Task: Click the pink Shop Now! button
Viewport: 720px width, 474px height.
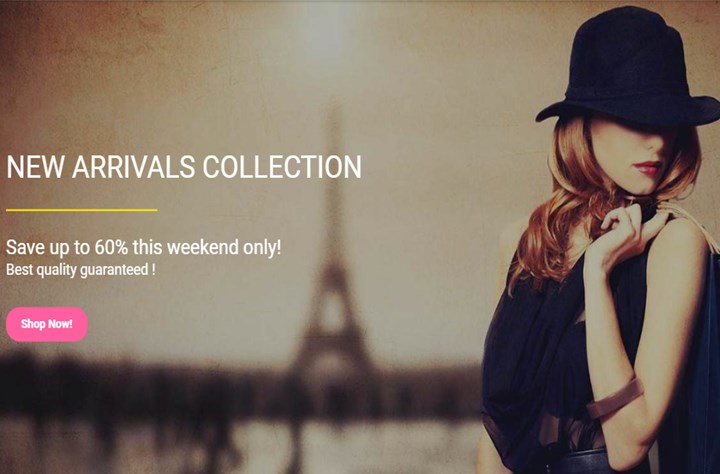Action: (47, 324)
